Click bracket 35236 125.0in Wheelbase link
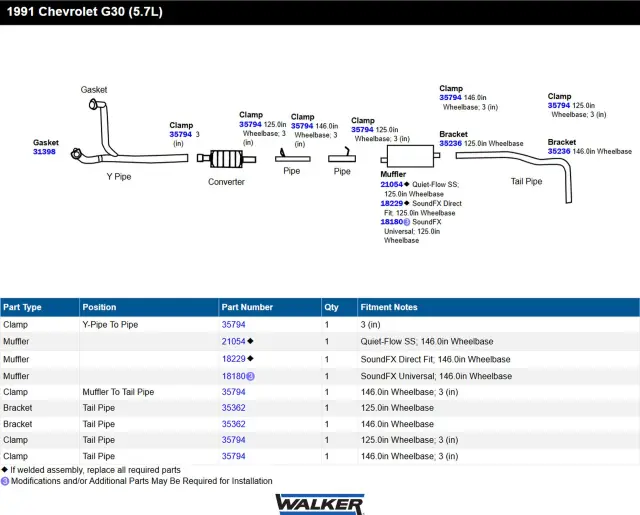 [x=451, y=143]
